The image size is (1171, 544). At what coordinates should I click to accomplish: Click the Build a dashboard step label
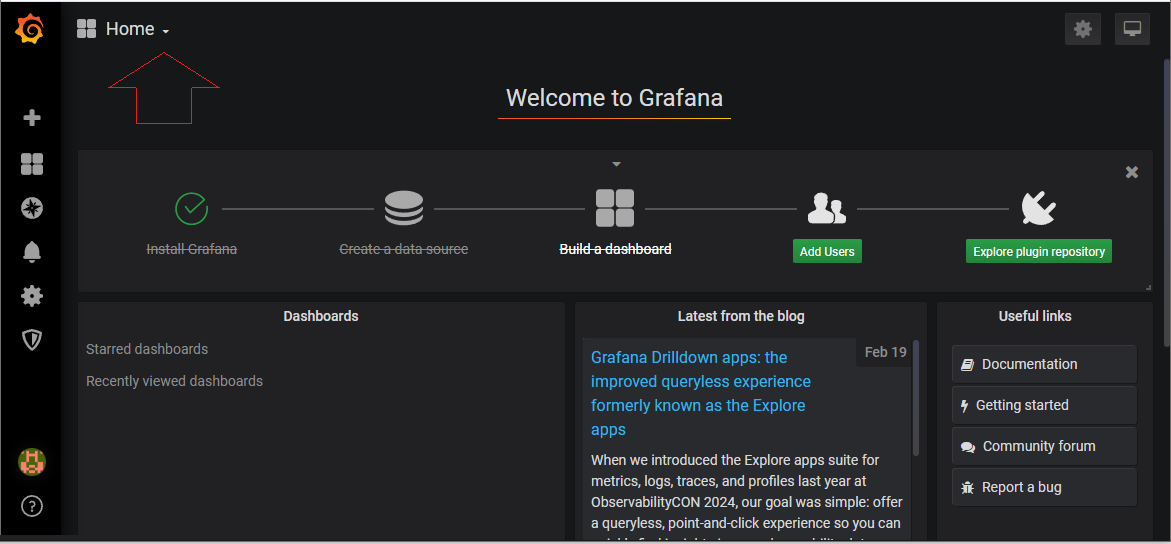615,249
